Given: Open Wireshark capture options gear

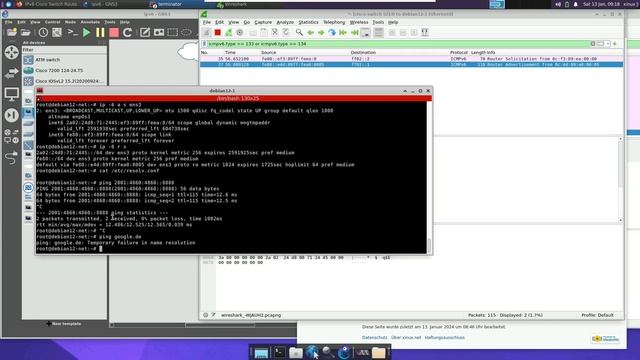Looking at the screenshot, I should click(240, 32).
